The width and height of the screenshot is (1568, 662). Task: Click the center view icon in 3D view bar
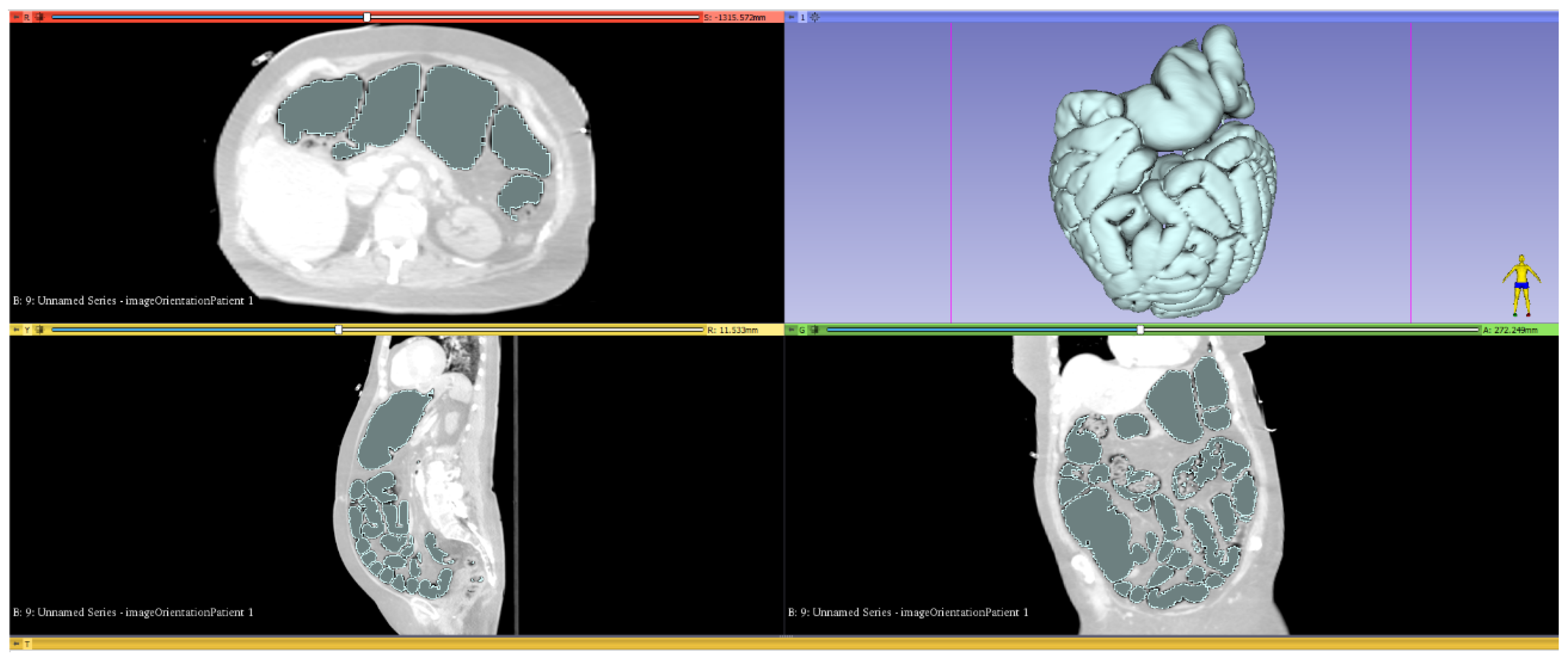[x=815, y=17]
